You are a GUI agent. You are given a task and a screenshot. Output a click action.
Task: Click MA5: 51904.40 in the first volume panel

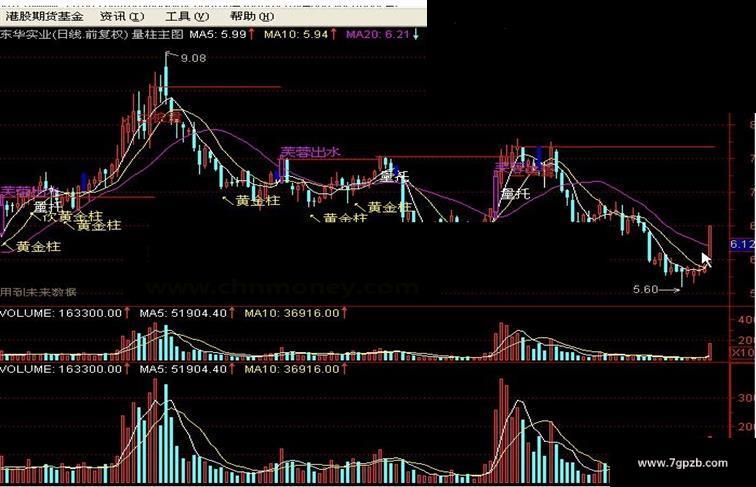[183, 313]
